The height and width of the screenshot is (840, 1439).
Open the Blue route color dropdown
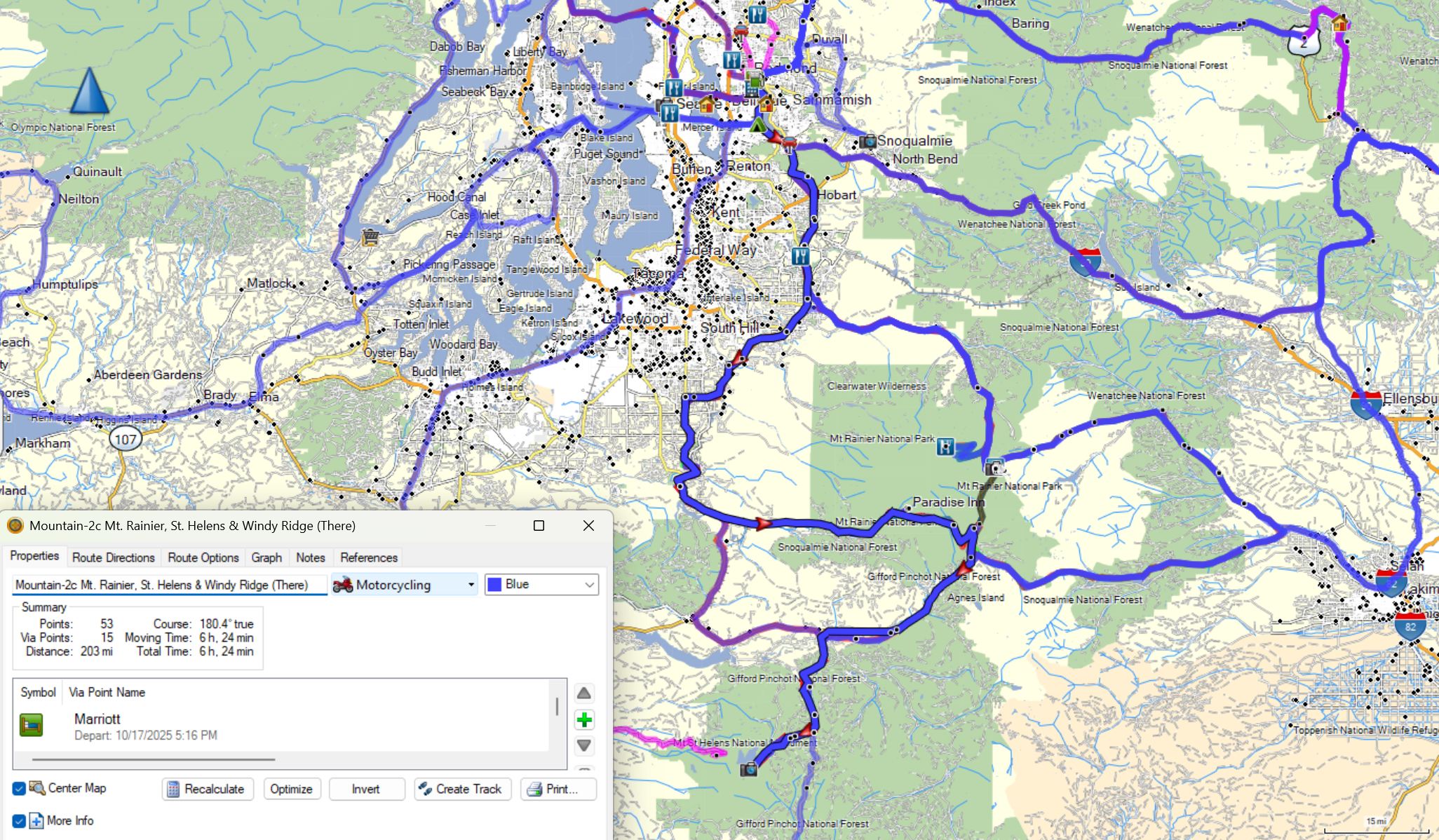tap(589, 585)
